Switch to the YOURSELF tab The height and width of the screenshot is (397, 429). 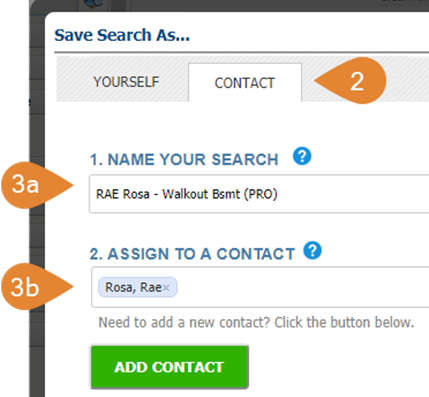pos(126,82)
